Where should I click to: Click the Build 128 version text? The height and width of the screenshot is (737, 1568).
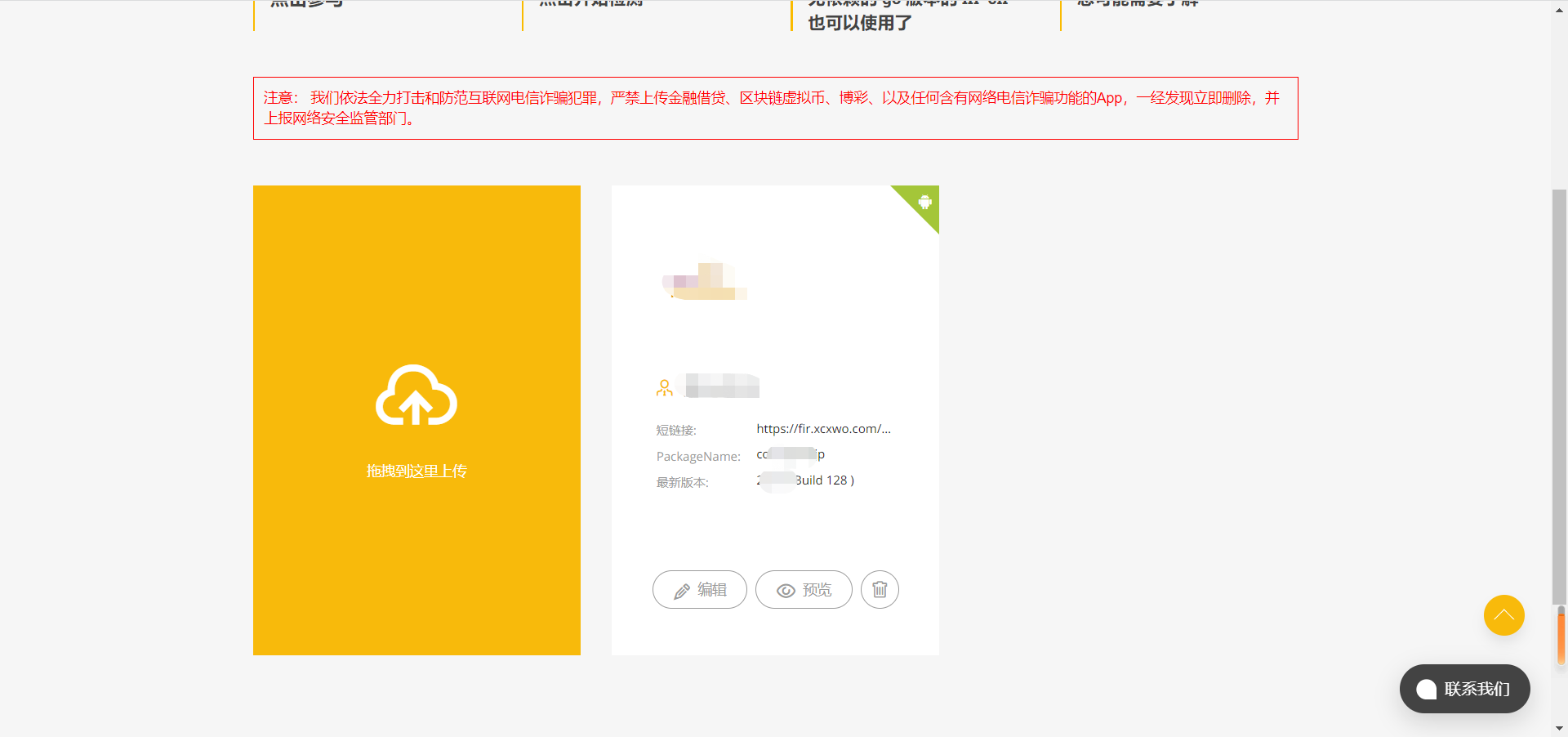(824, 480)
